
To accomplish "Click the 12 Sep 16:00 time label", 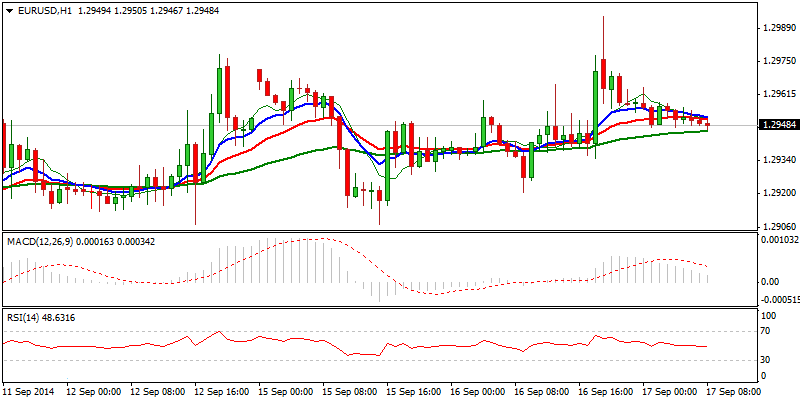I will 222,391.
